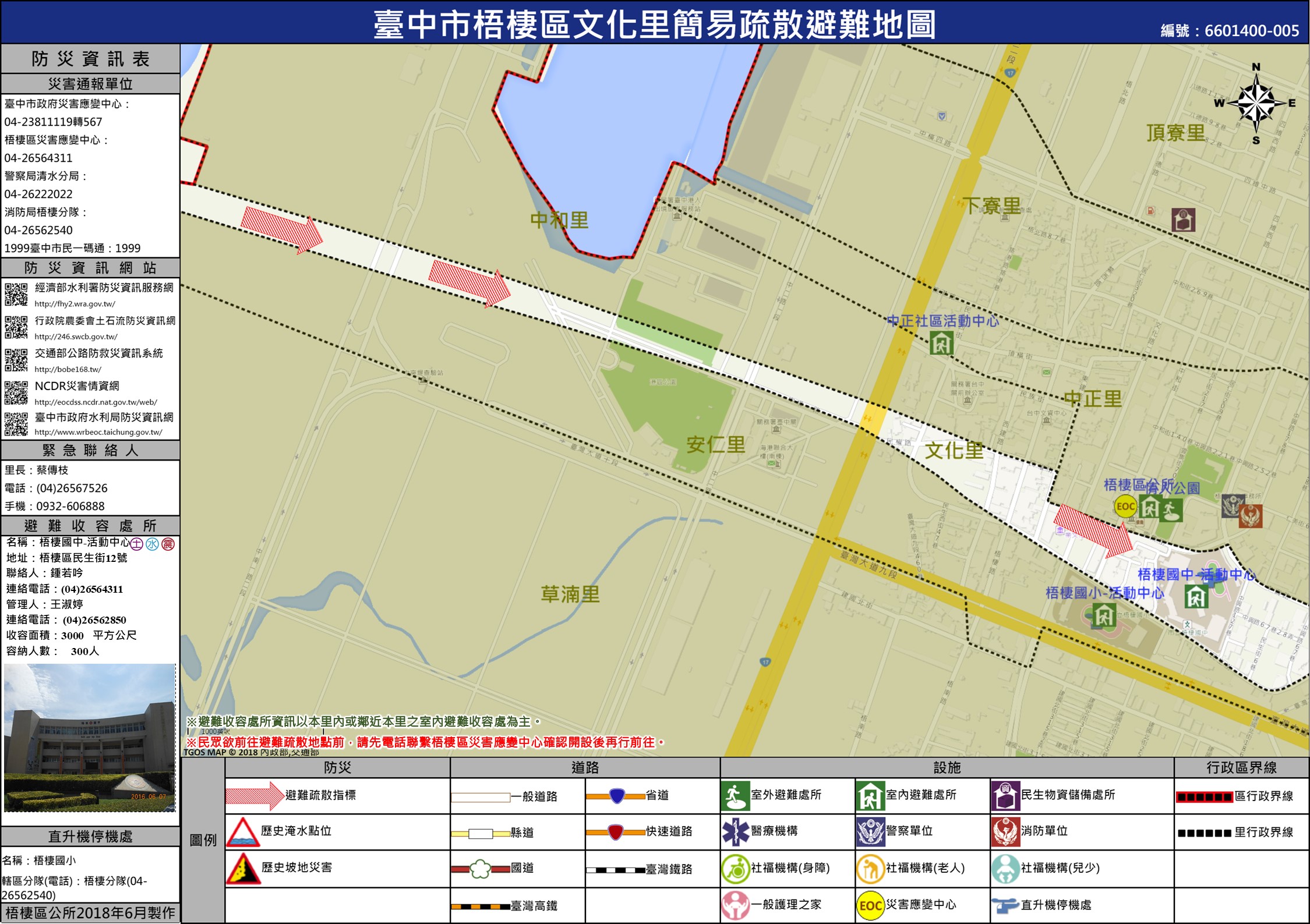Click the evacuation direction arrow legend symbol
The image size is (1310, 924).
click(254, 795)
